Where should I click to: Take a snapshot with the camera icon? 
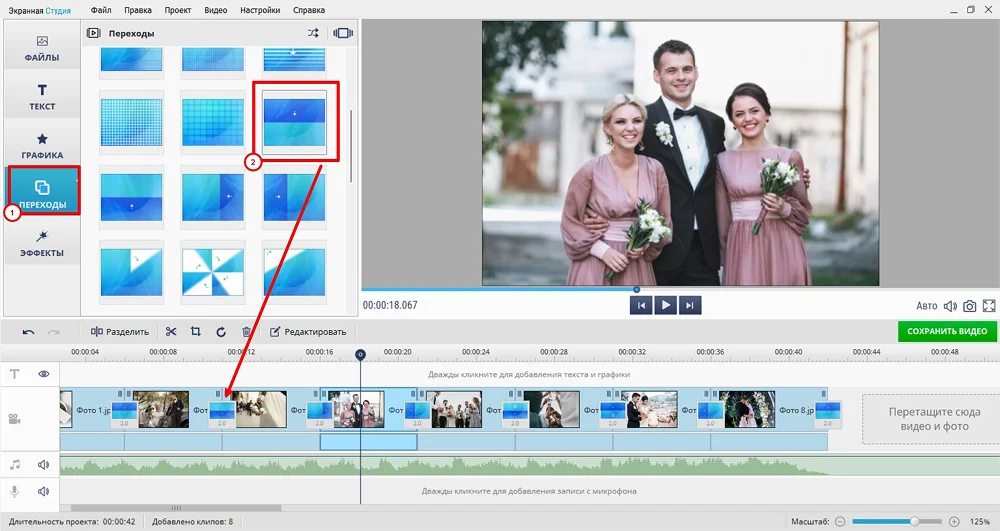[969, 306]
